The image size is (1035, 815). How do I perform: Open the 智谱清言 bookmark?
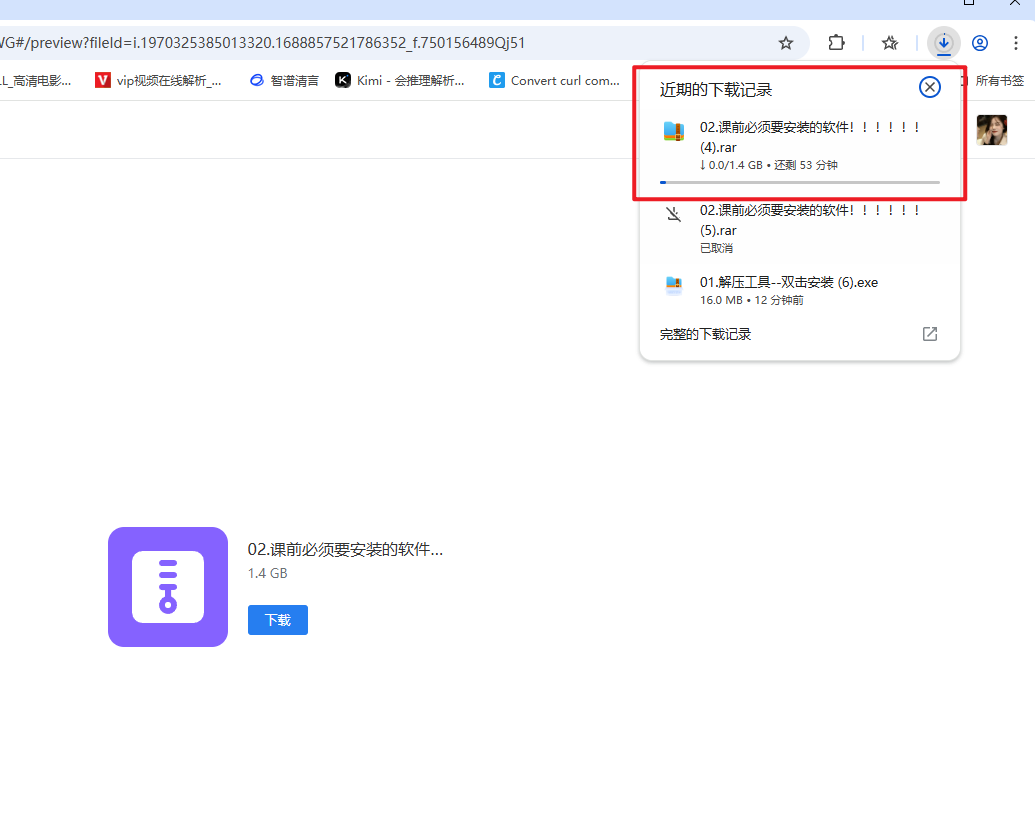tap(284, 81)
